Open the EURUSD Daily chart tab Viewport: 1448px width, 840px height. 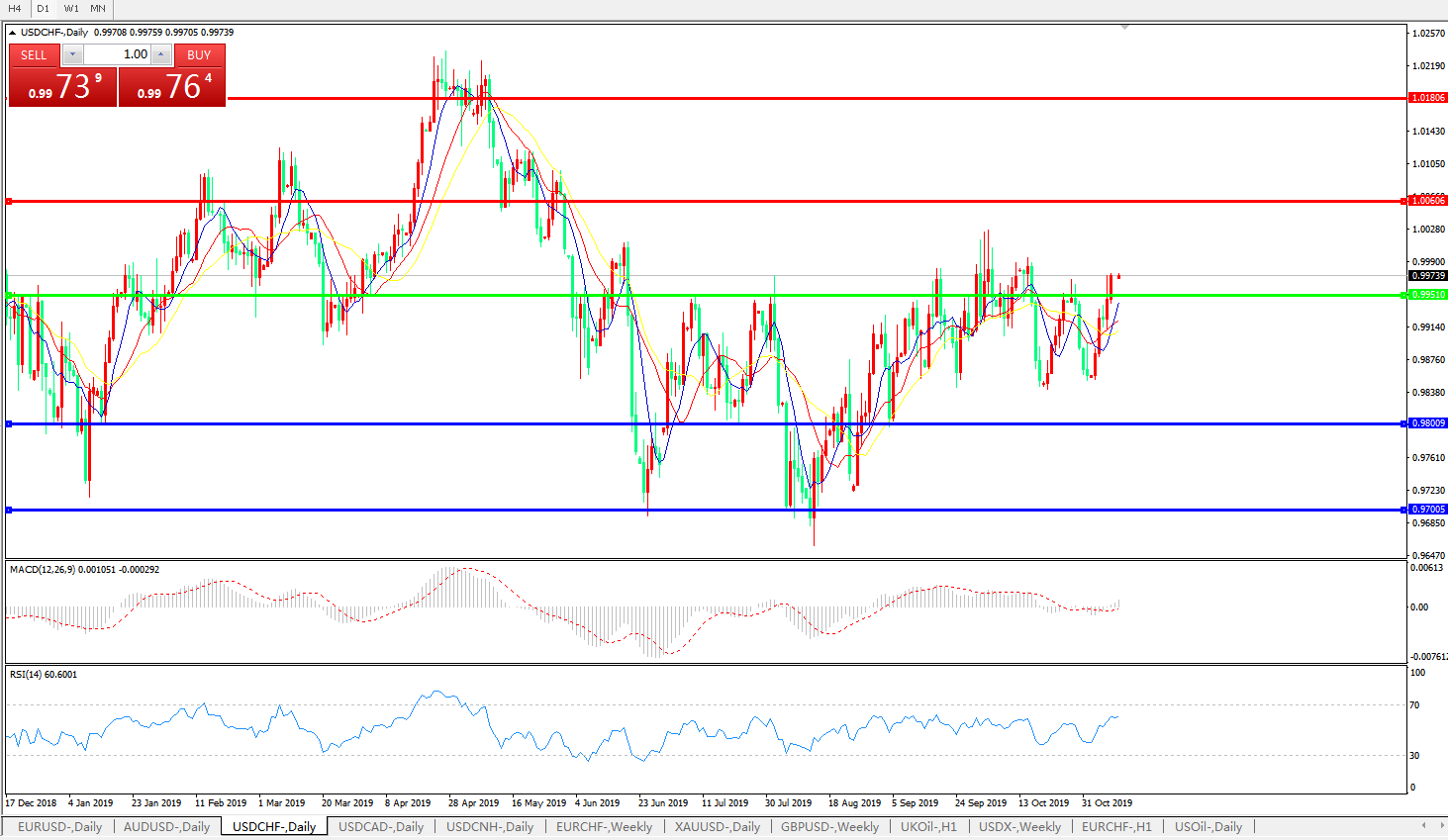(x=59, y=827)
